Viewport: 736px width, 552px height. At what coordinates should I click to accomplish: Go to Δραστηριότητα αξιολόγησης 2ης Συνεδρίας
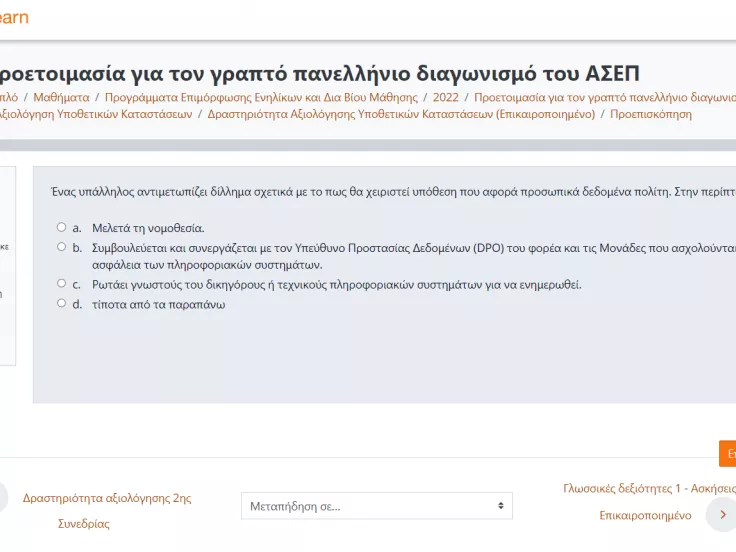coord(107,498)
